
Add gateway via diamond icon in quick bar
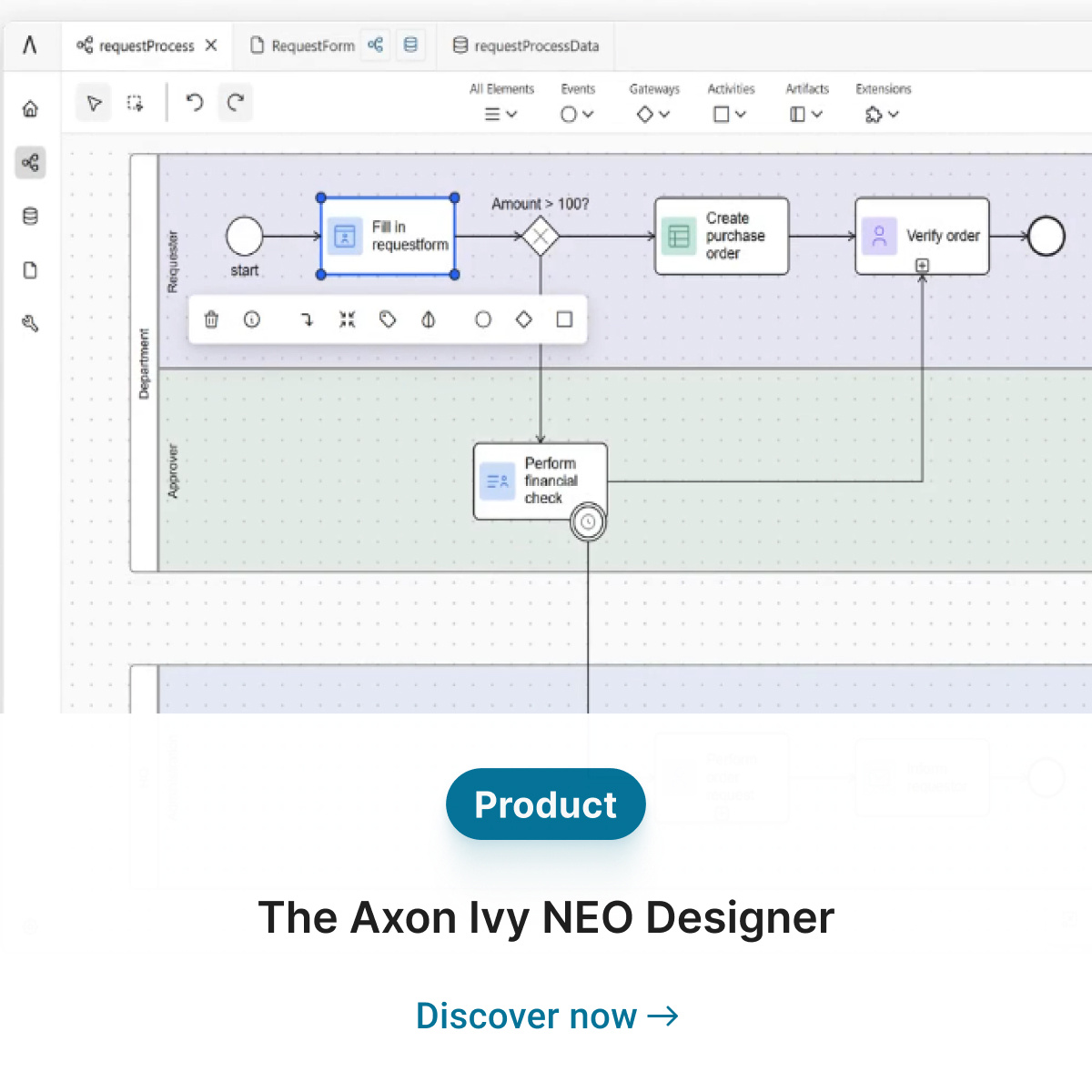point(524,319)
